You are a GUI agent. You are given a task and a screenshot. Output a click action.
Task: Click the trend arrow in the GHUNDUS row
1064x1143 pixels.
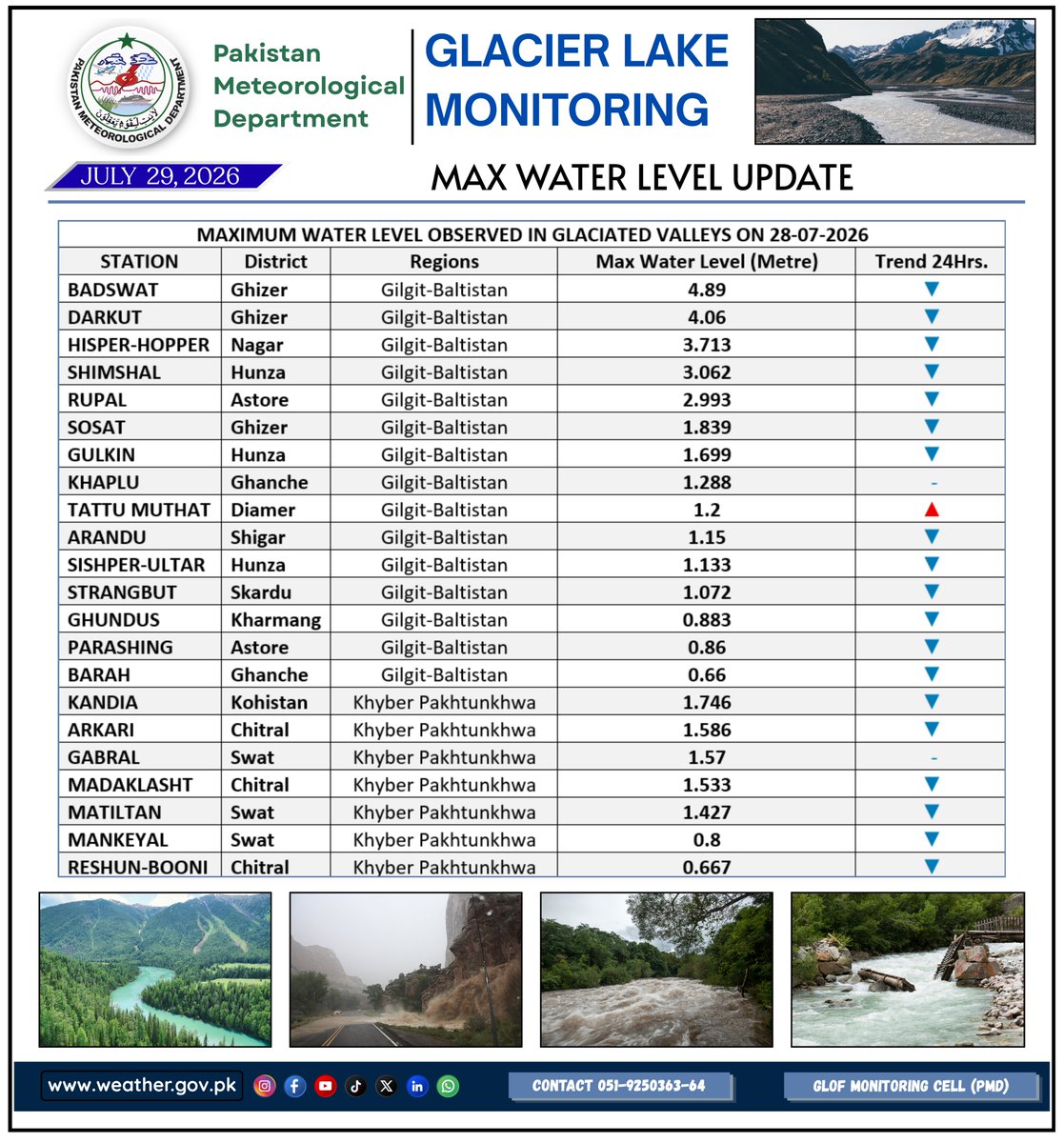click(932, 619)
